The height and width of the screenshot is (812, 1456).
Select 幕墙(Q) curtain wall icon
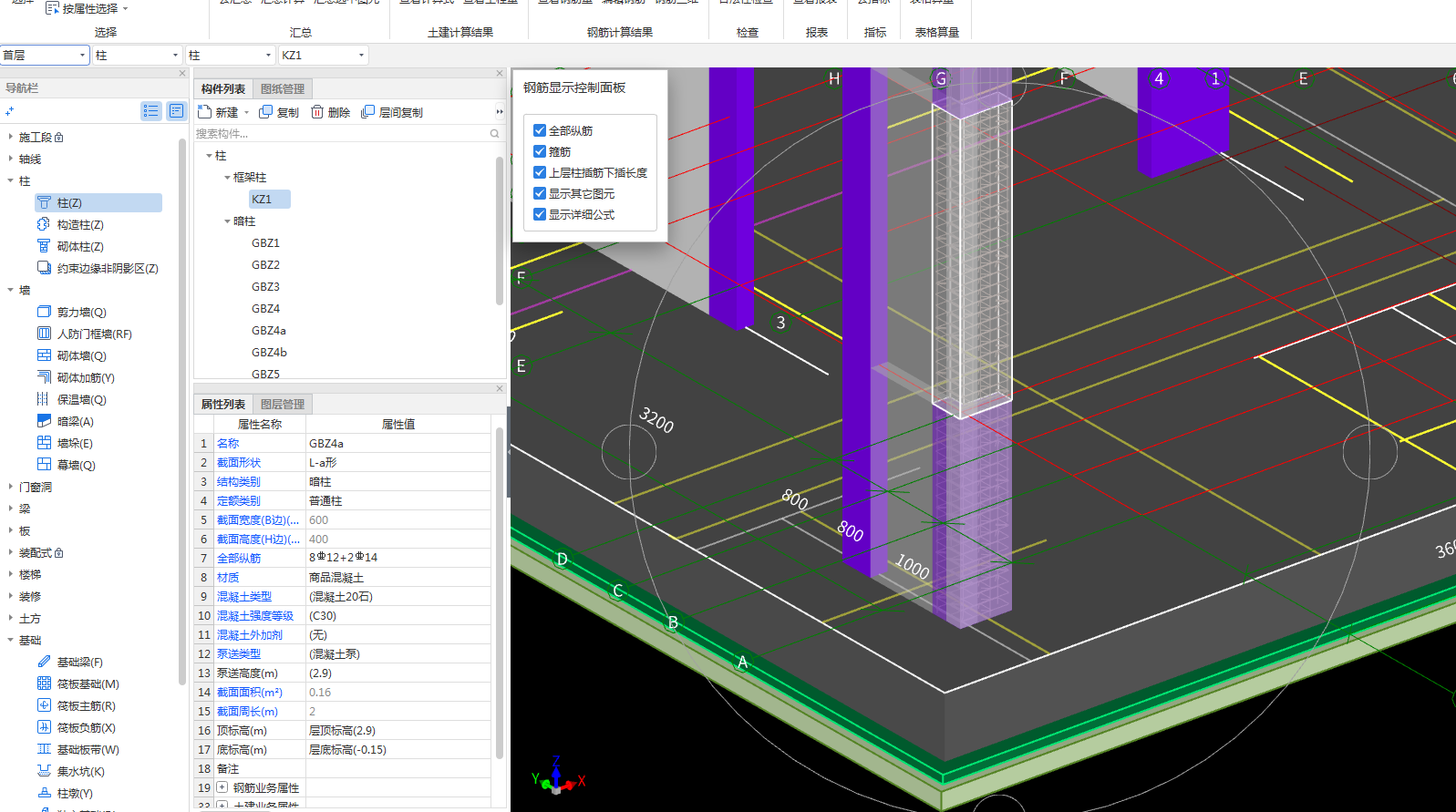tap(44, 465)
